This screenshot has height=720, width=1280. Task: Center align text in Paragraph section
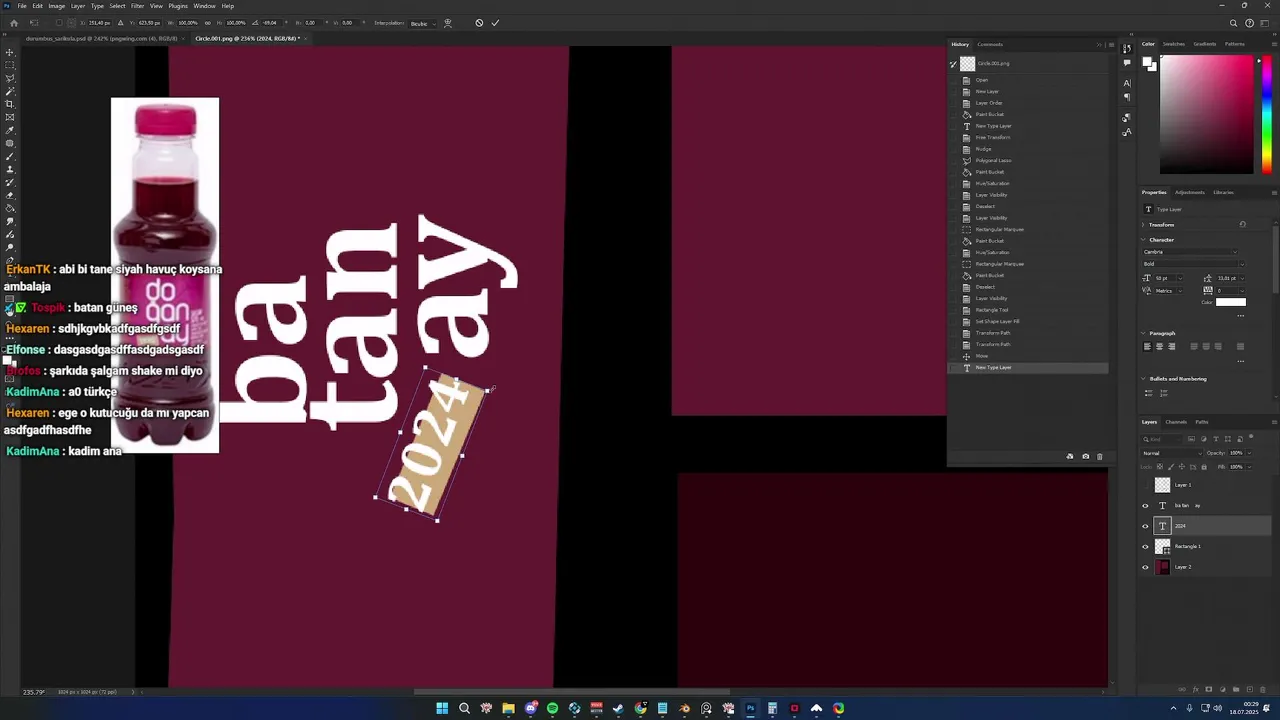click(1159, 347)
